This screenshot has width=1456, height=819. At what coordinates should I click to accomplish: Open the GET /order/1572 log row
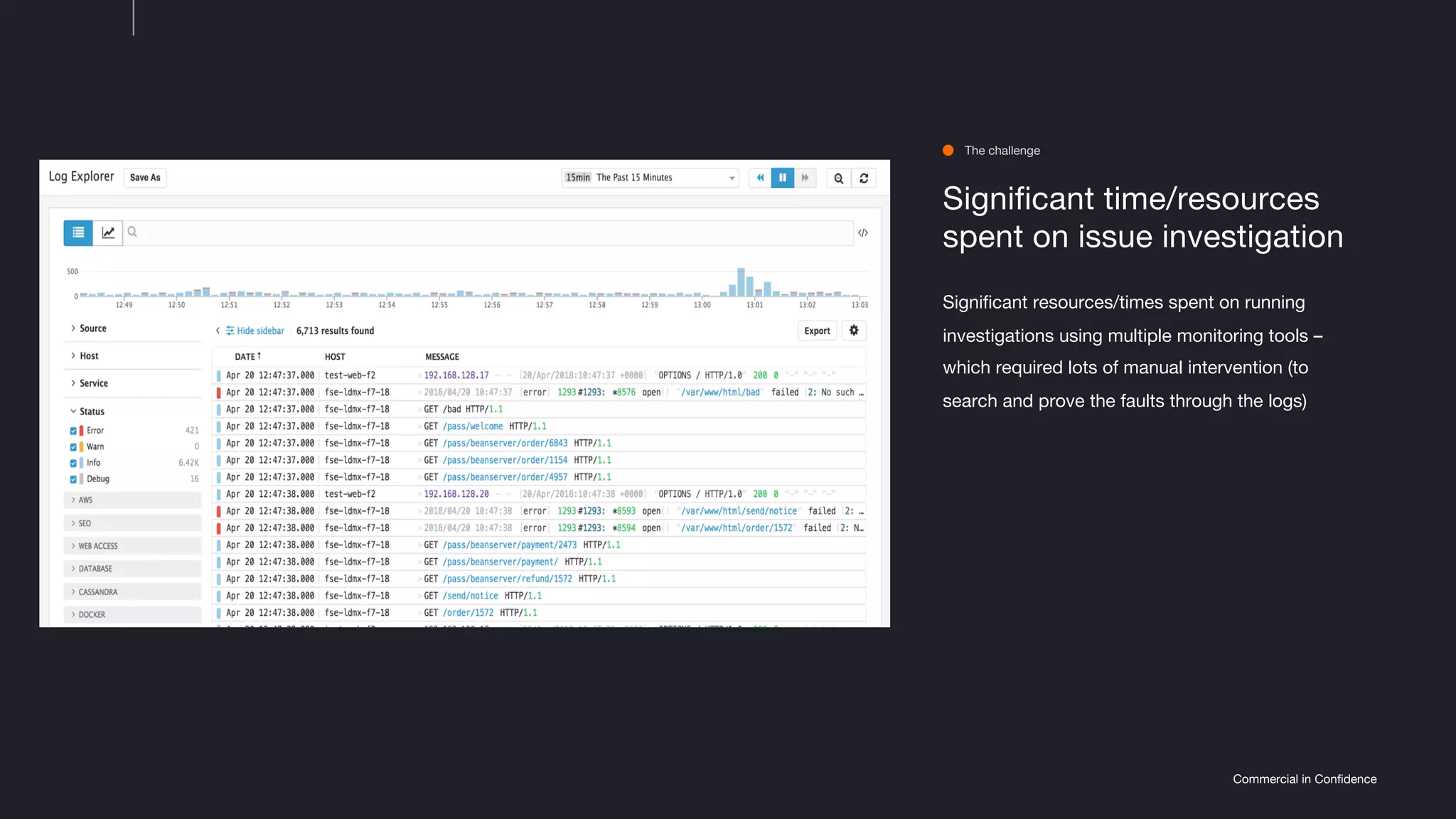click(540, 613)
